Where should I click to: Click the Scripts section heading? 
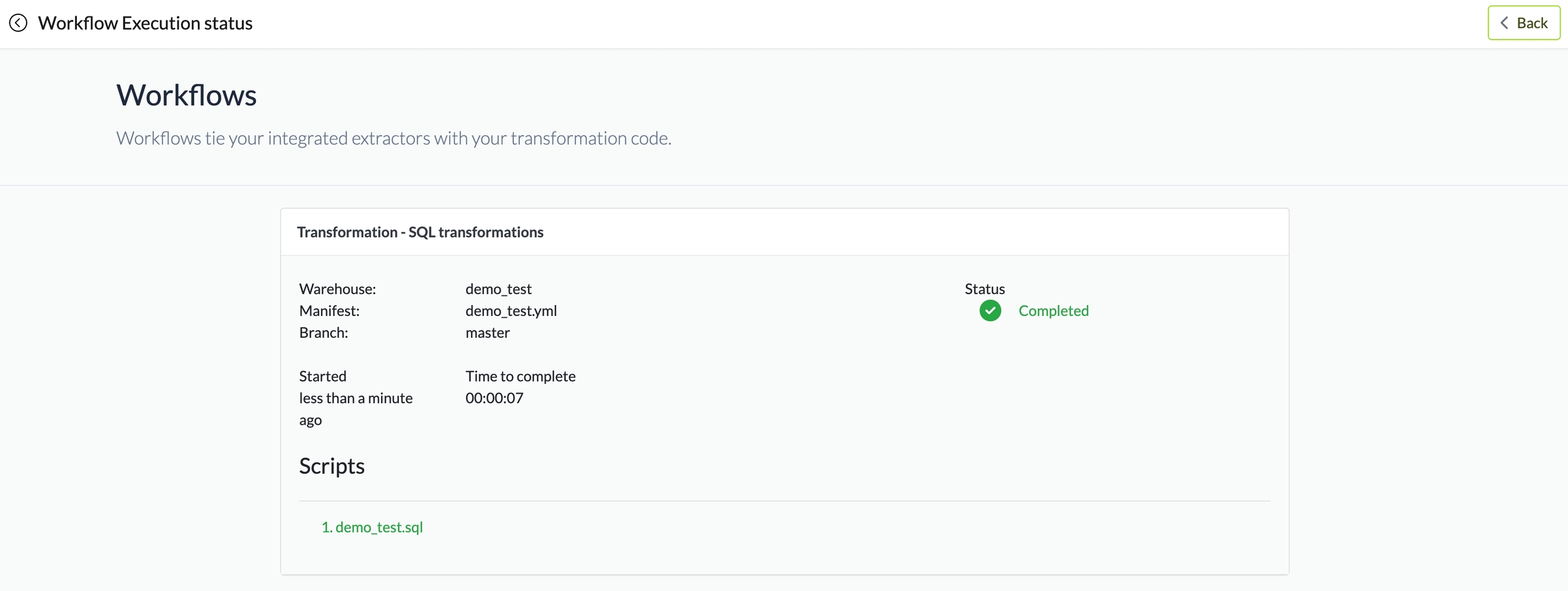332,466
